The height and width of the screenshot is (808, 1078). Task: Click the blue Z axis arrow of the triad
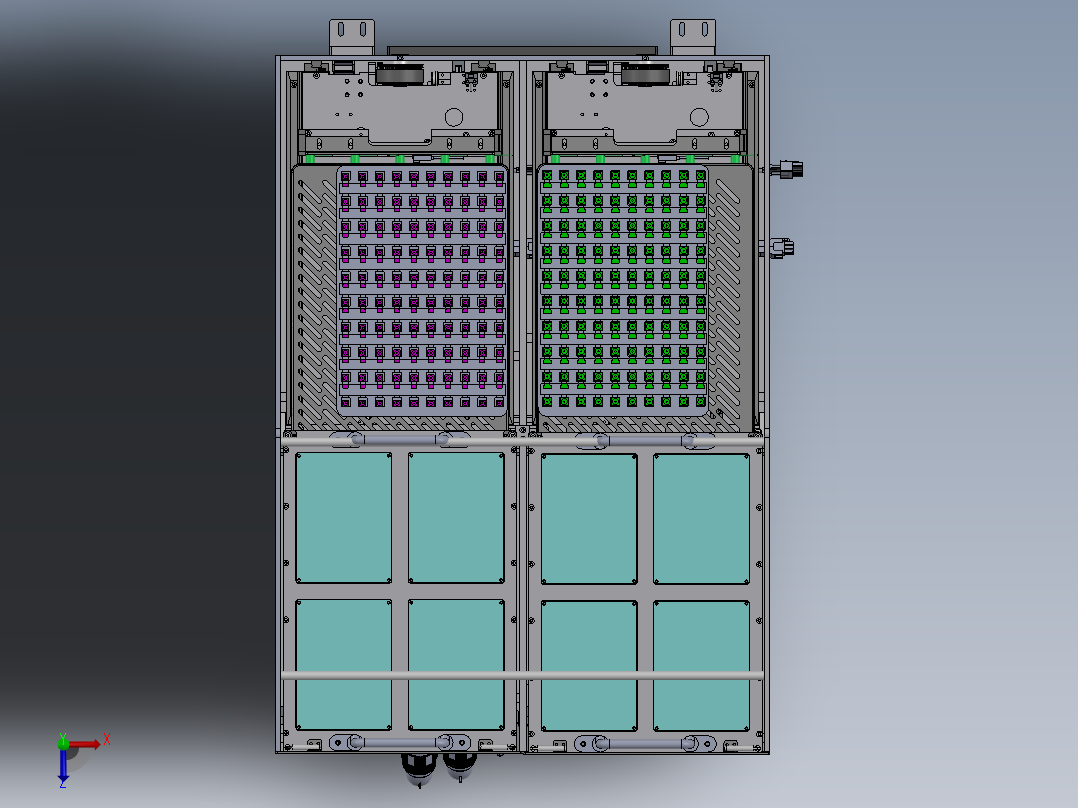coord(63,765)
